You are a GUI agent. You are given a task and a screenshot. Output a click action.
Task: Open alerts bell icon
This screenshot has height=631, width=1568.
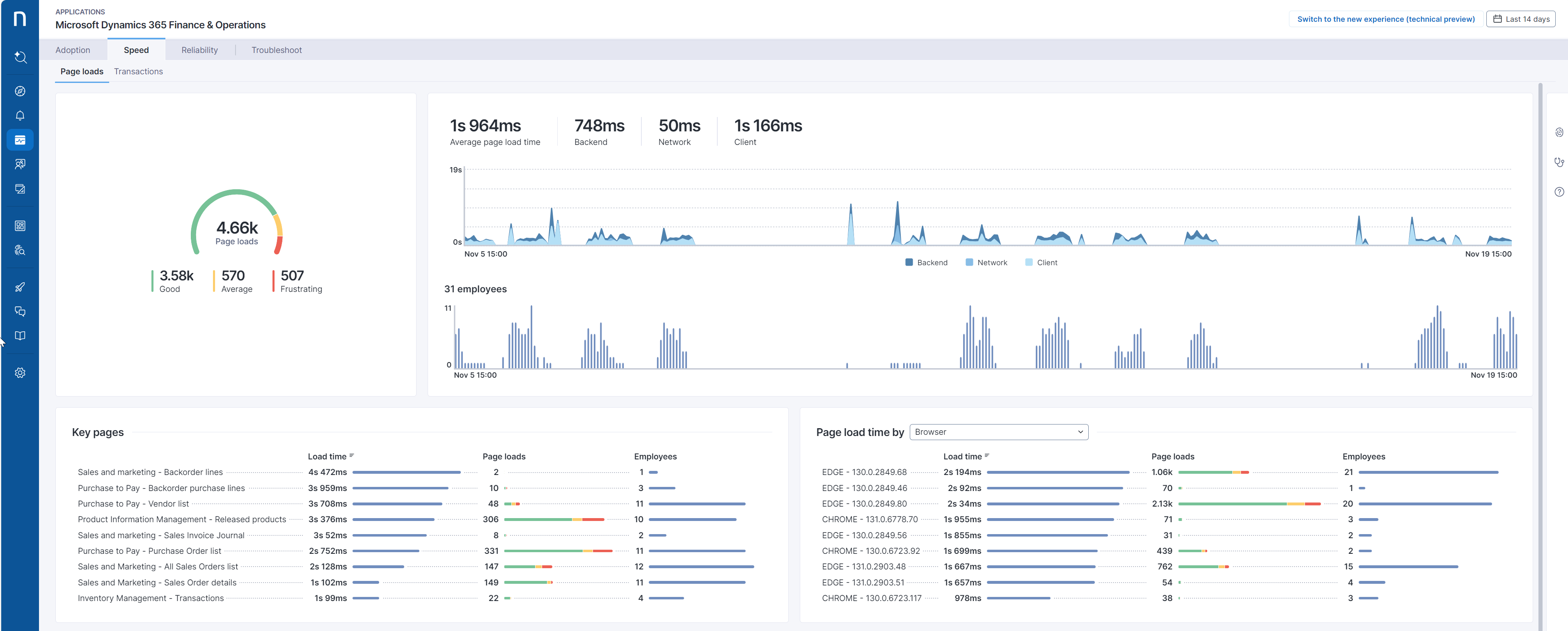tap(20, 116)
